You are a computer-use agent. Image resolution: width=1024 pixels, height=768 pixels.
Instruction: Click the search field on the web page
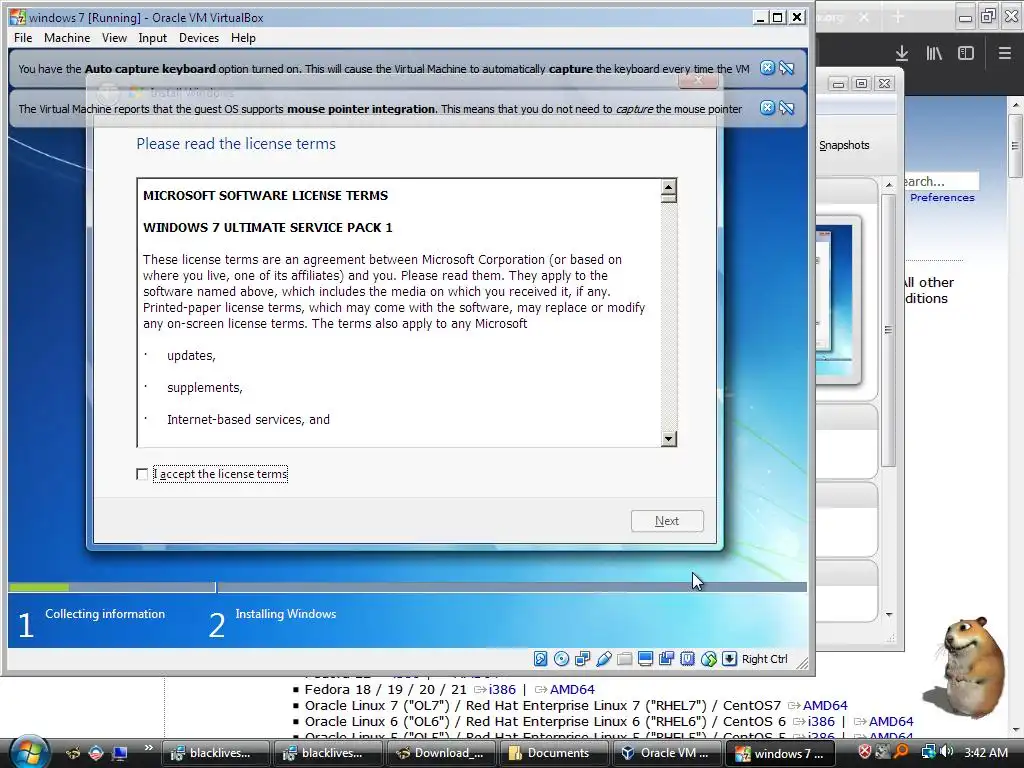(940, 181)
